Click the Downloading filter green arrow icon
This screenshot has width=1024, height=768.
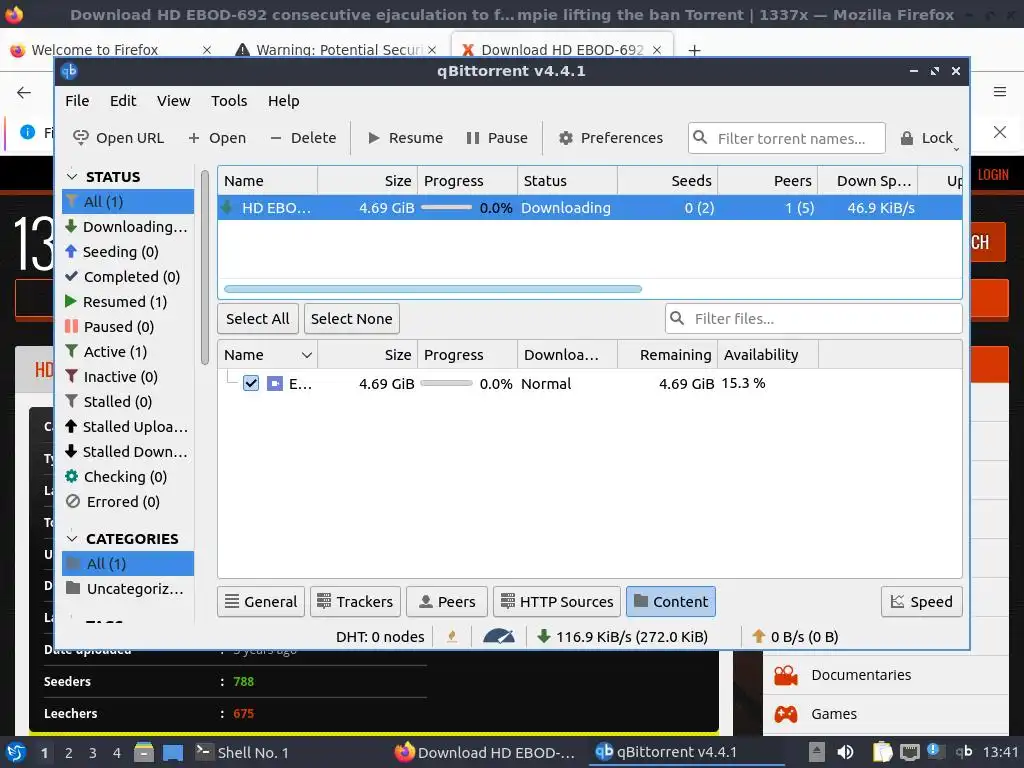71,227
